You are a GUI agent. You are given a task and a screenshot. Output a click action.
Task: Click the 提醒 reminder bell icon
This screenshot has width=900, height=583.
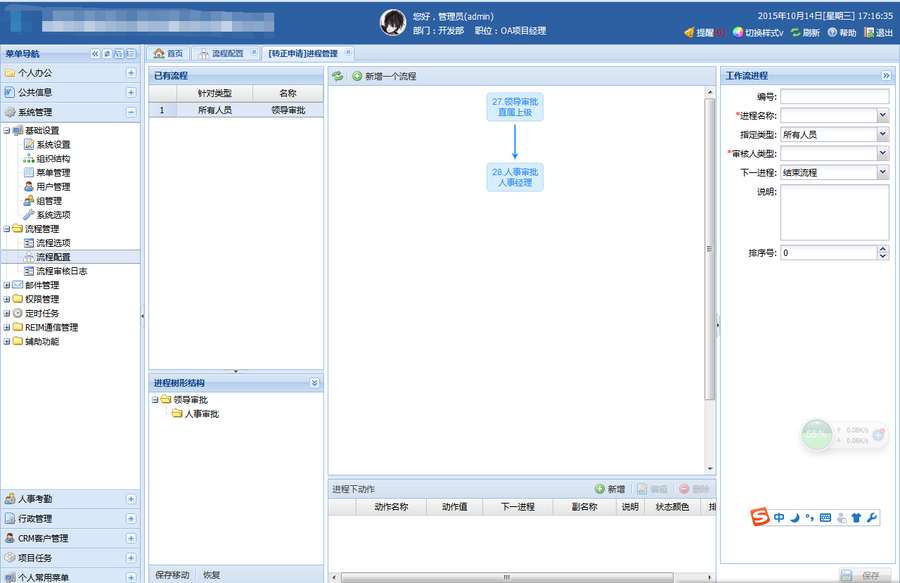coord(688,33)
